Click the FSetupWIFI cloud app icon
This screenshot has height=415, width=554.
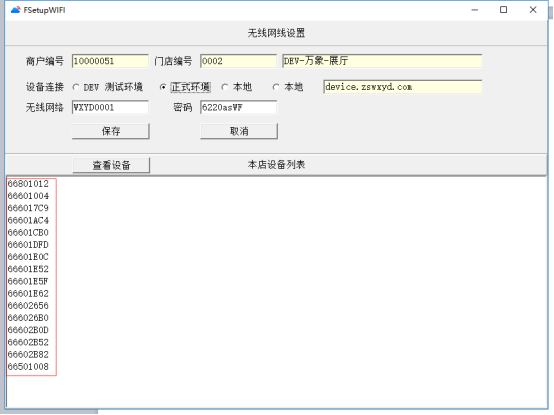tap(16, 10)
